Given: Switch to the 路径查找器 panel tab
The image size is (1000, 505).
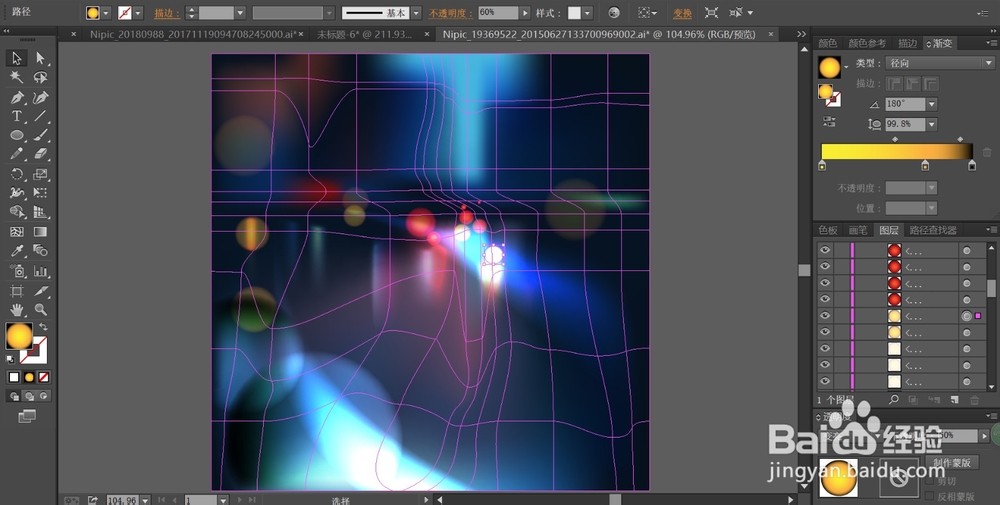Looking at the screenshot, I should coord(933,230).
